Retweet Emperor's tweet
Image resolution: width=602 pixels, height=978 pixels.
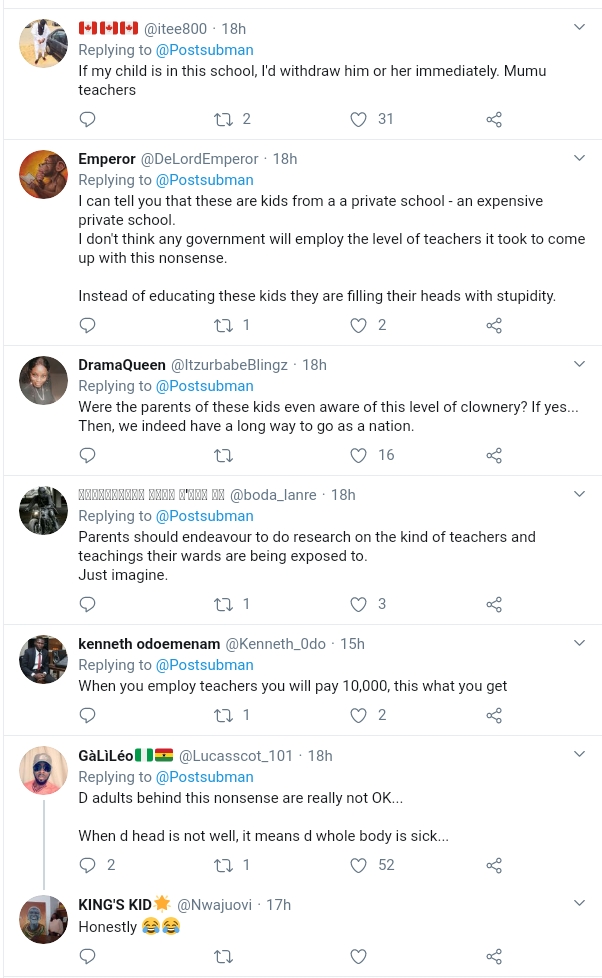tap(224, 325)
